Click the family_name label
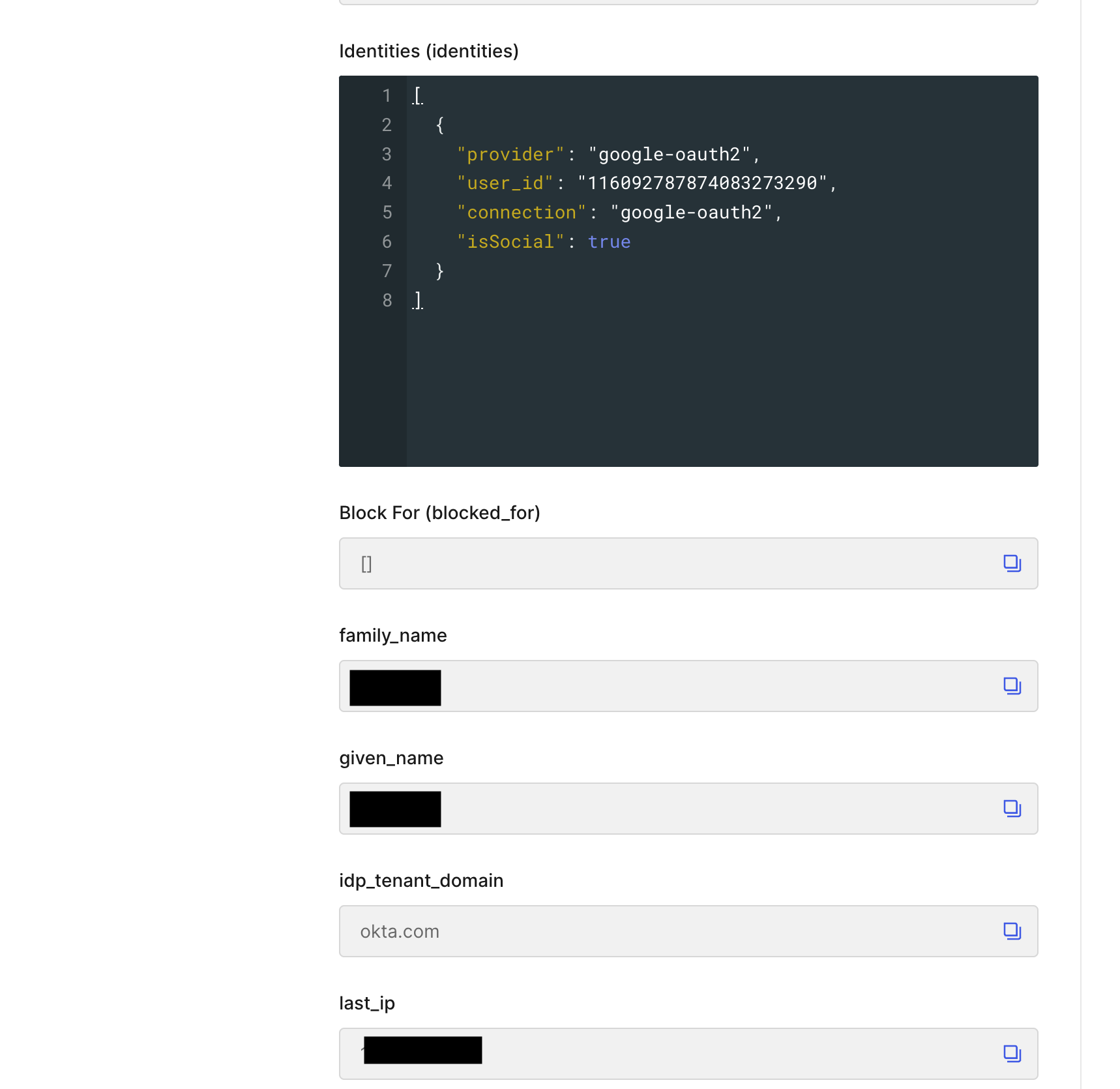 tap(393, 635)
